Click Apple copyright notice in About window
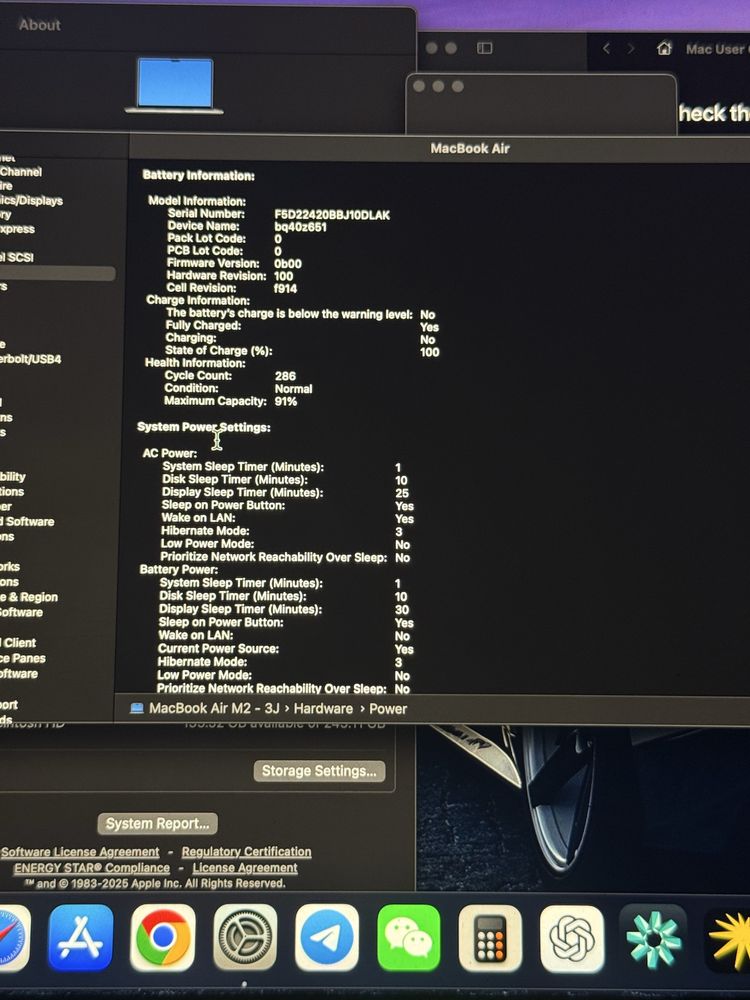750x1000 pixels. point(155,883)
